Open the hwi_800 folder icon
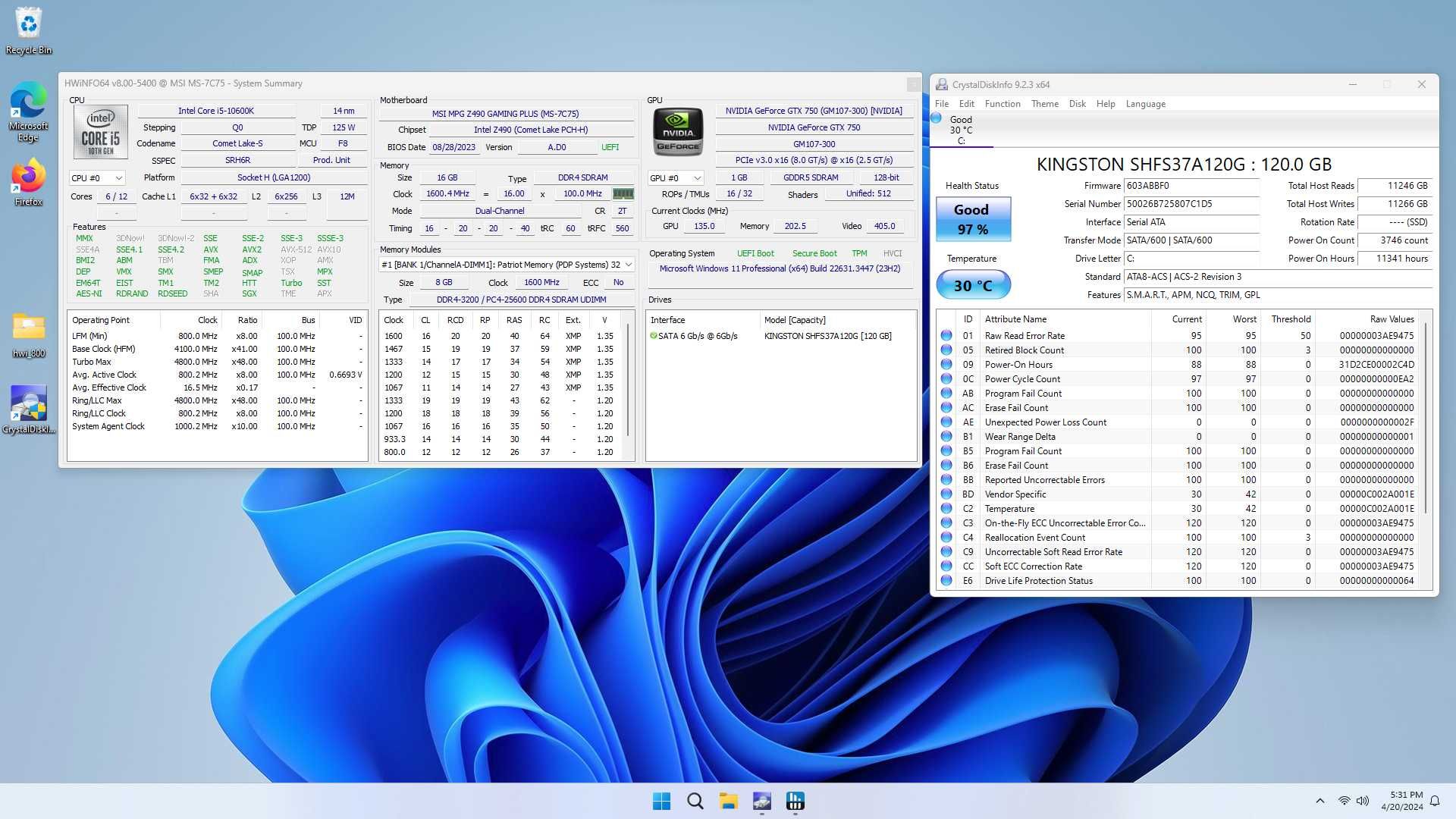 28,334
